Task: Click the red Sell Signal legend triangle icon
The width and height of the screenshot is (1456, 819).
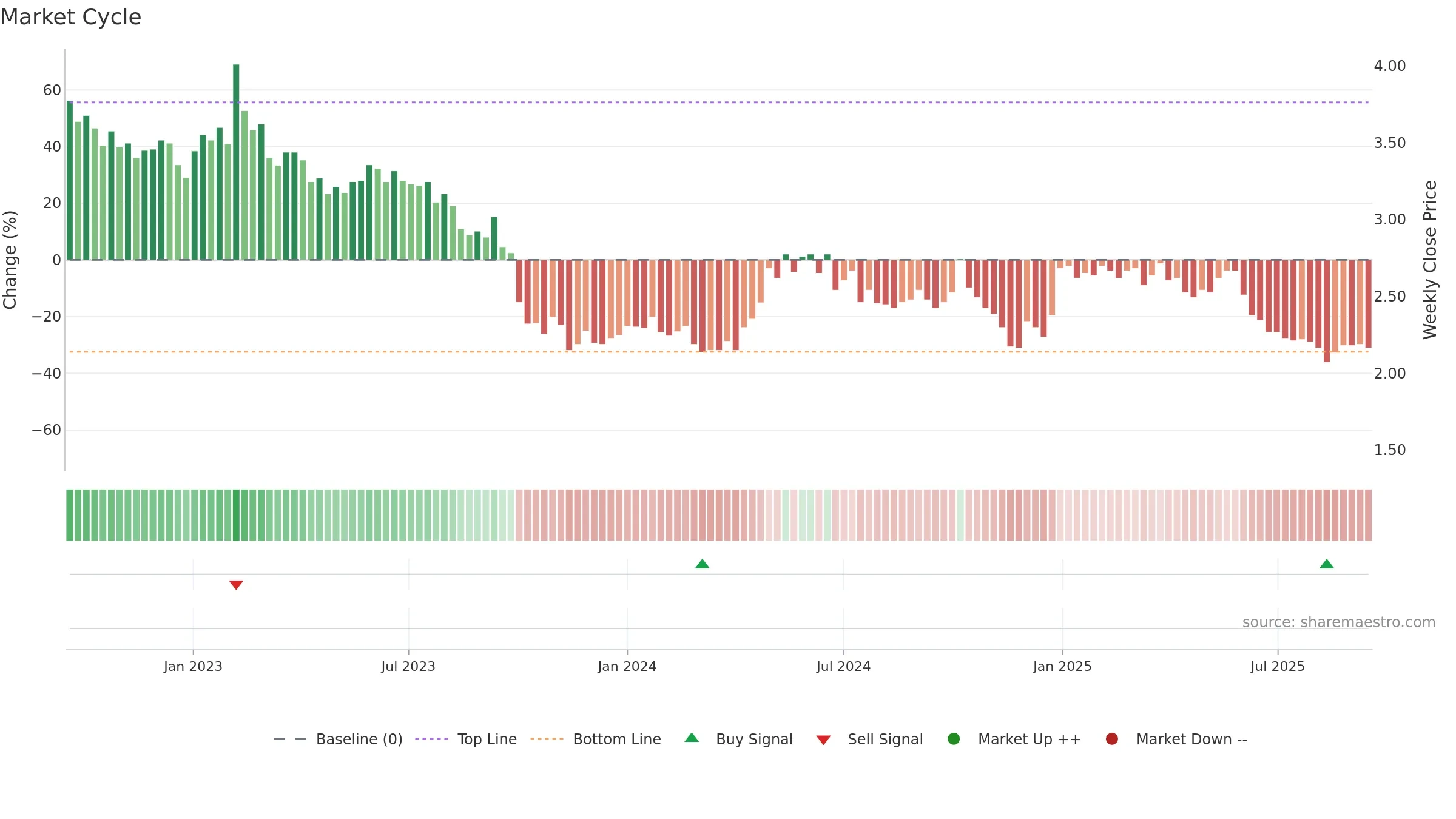Action: [x=823, y=740]
